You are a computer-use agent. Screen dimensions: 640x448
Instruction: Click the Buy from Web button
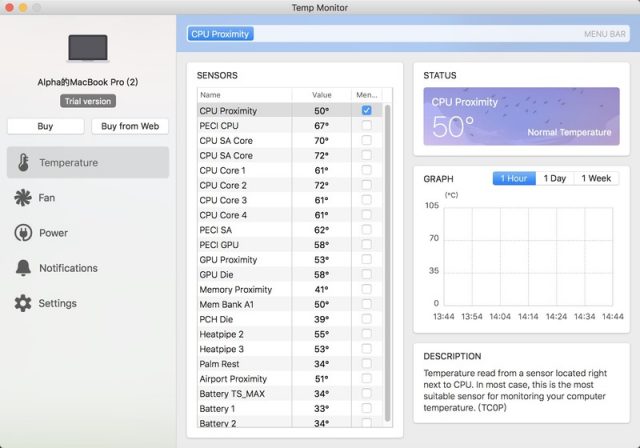coord(130,126)
